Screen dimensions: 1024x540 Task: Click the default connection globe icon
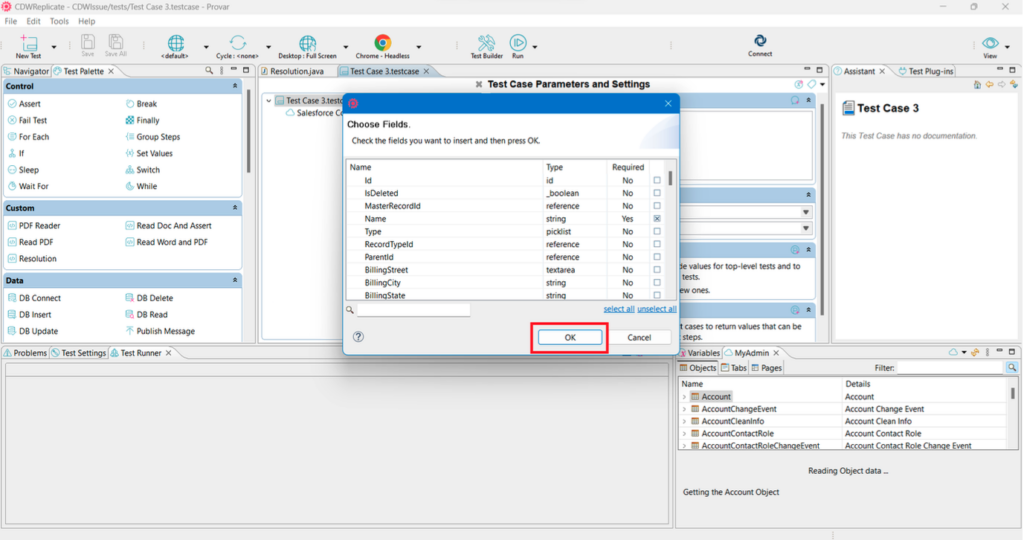click(176, 43)
